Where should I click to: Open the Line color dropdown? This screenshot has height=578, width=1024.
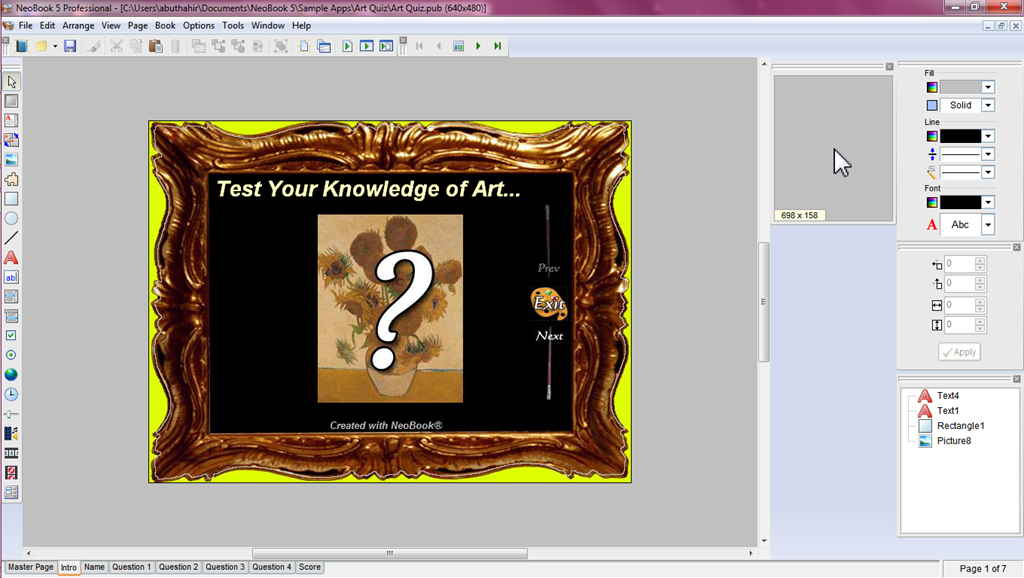coord(988,136)
